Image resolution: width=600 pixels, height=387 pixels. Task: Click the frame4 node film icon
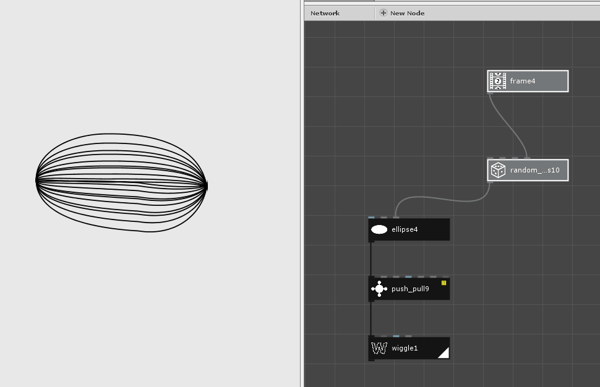[498, 81]
